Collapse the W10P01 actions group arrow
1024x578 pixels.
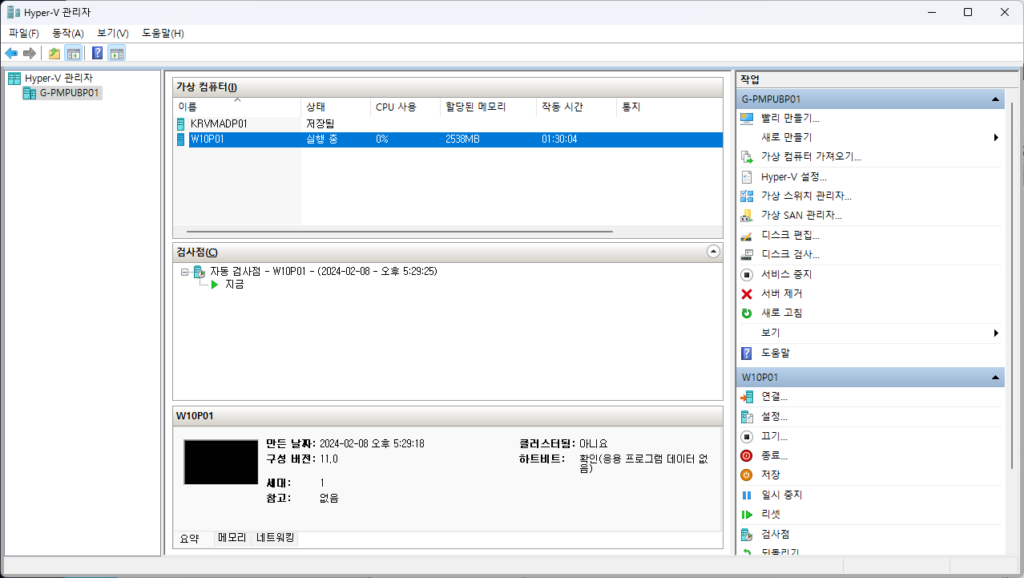pos(995,377)
